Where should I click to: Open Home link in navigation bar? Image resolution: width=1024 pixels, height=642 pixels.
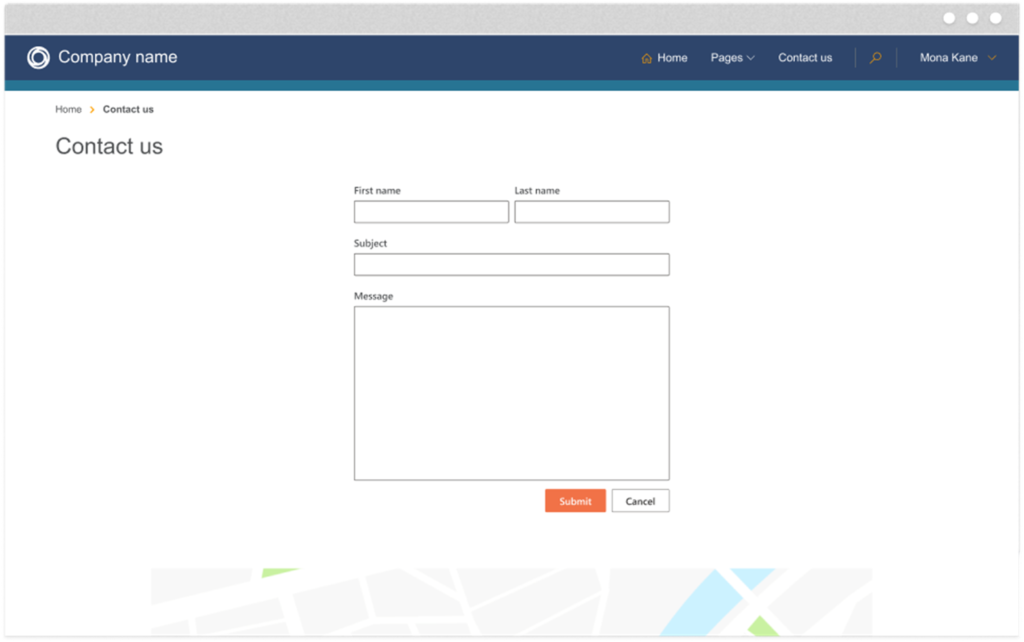672,57
